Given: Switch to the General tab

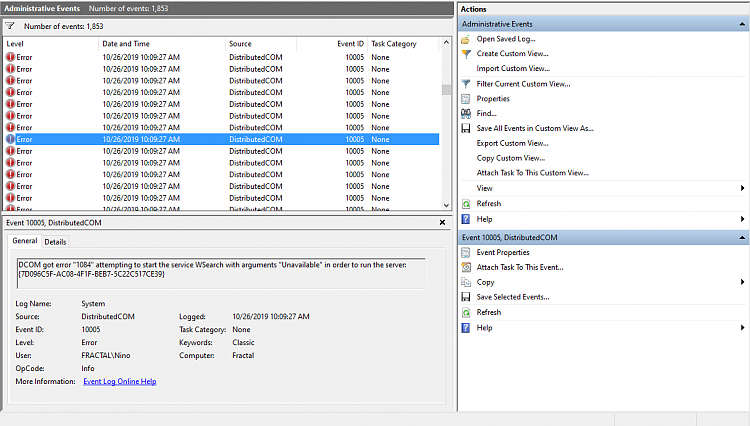Looking at the screenshot, I should (25, 241).
